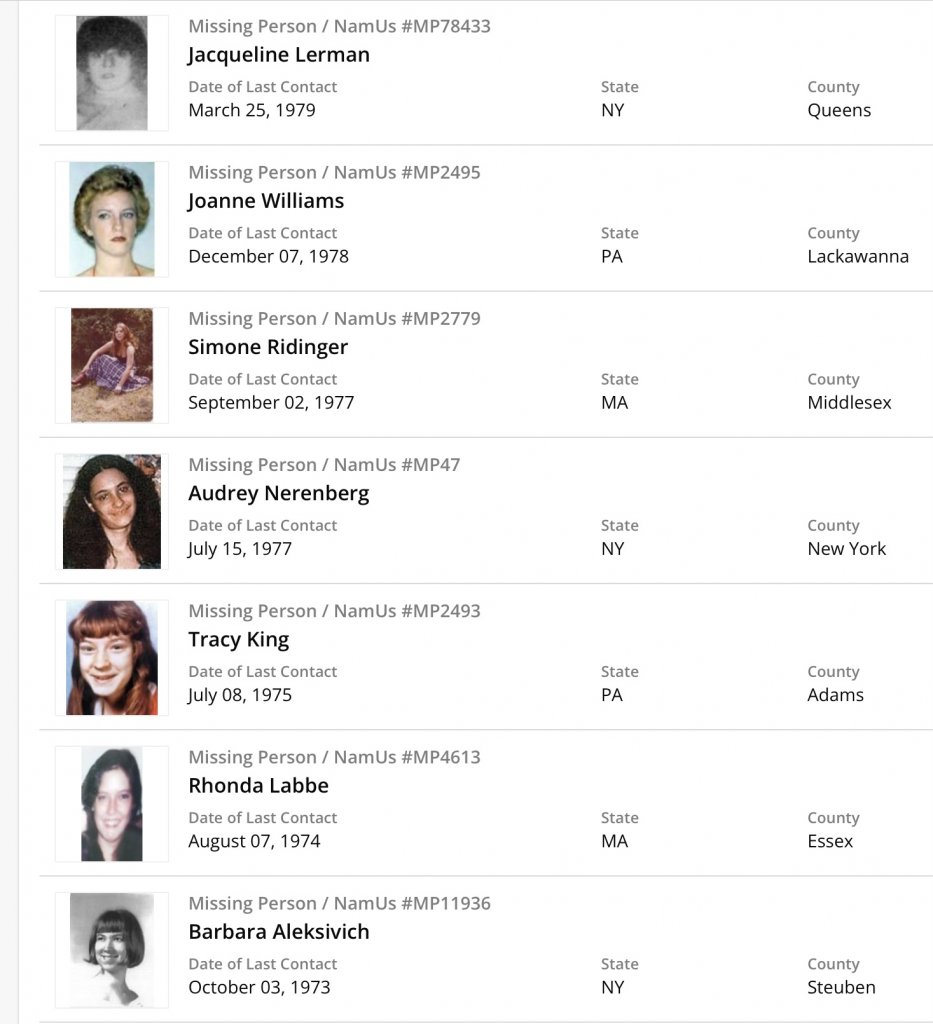Open case heading NamUs #MP2495
The width and height of the screenshot is (933, 1024).
coord(334,173)
